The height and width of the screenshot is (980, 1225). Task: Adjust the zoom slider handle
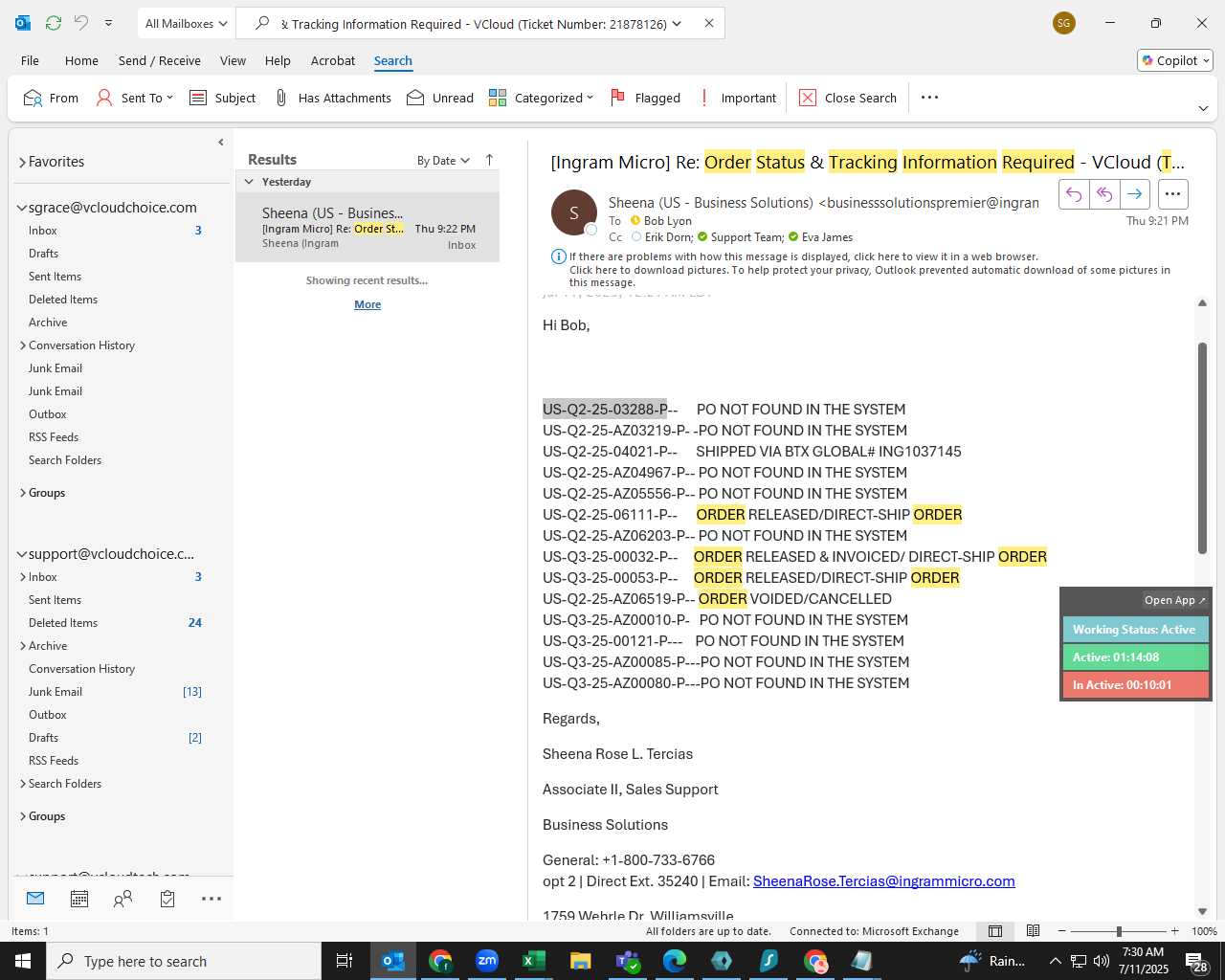coord(1118,931)
